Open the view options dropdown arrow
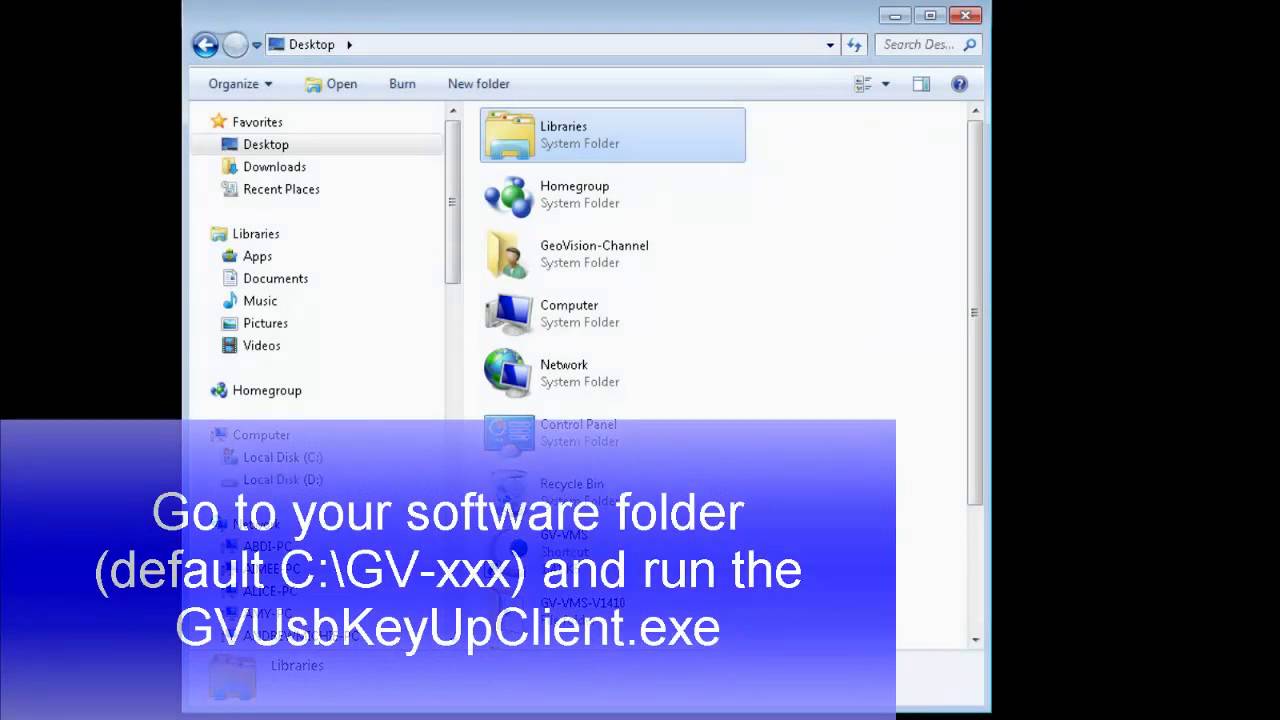 tap(885, 85)
